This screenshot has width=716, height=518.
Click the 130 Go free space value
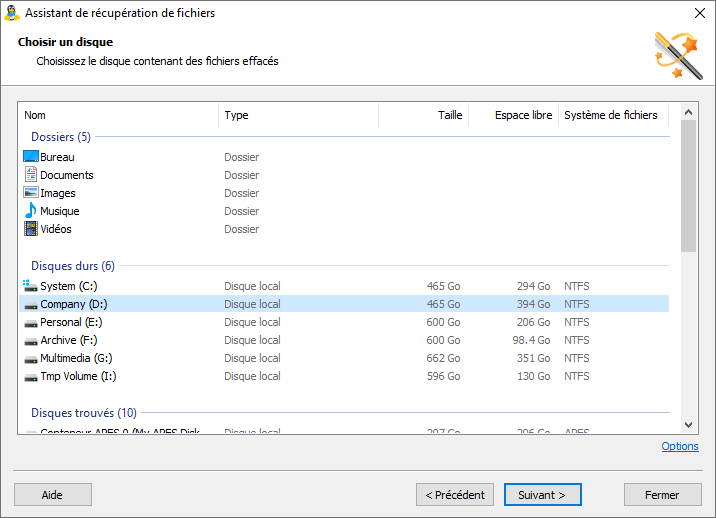click(533, 376)
